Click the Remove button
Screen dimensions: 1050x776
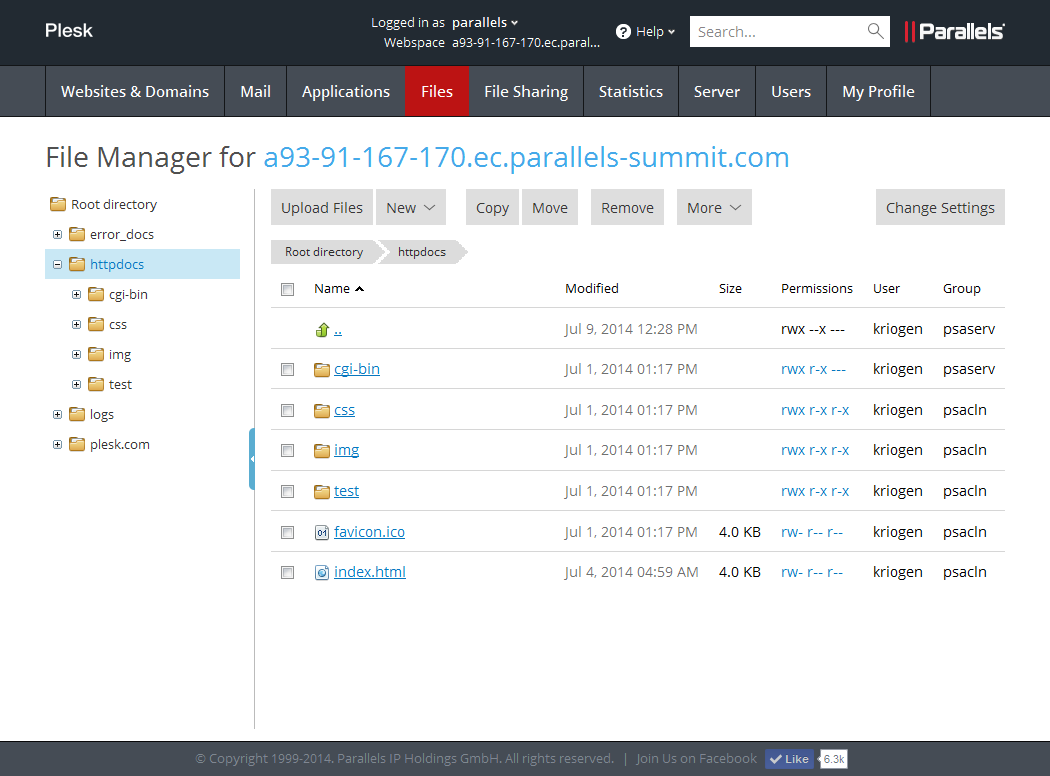pos(627,208)
